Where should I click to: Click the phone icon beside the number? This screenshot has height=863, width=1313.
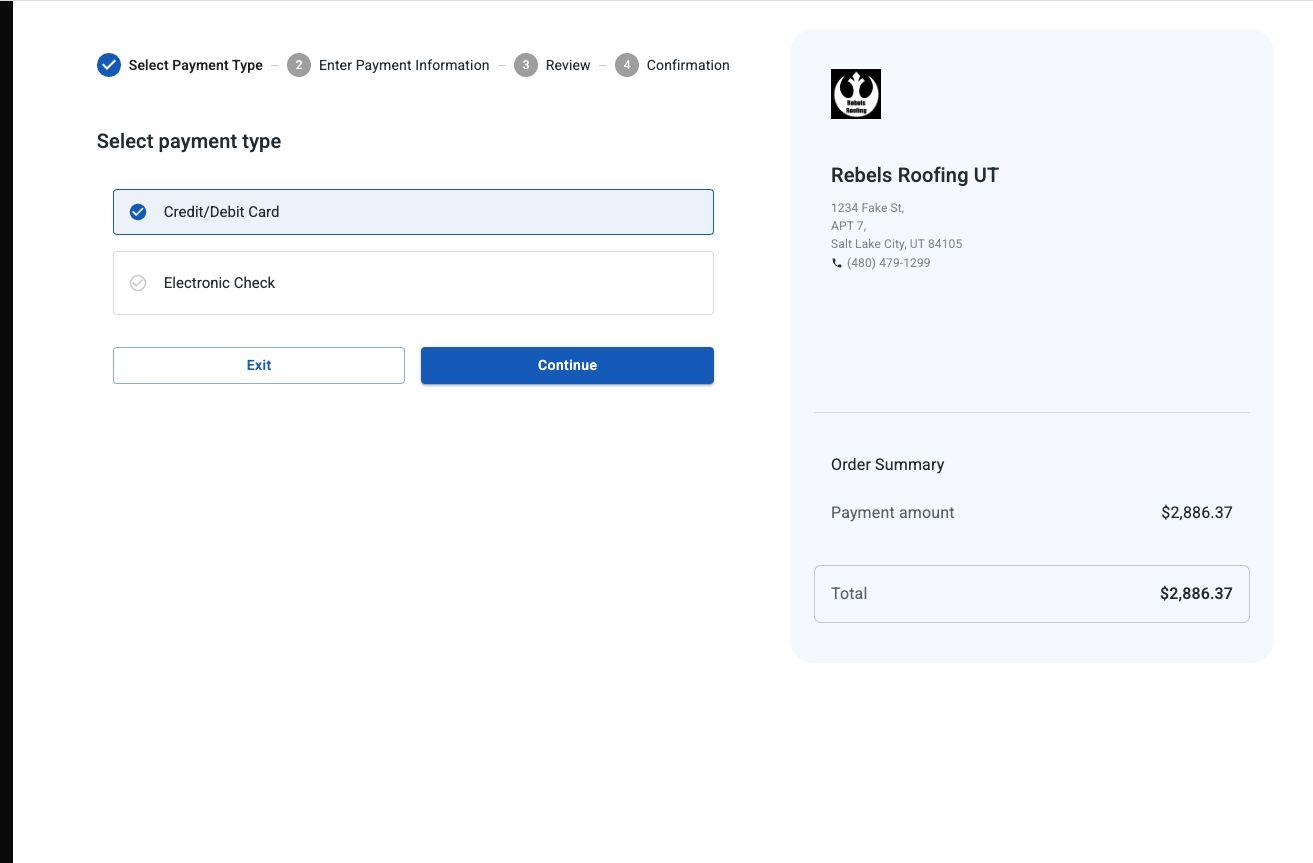[x=837, y=263]
